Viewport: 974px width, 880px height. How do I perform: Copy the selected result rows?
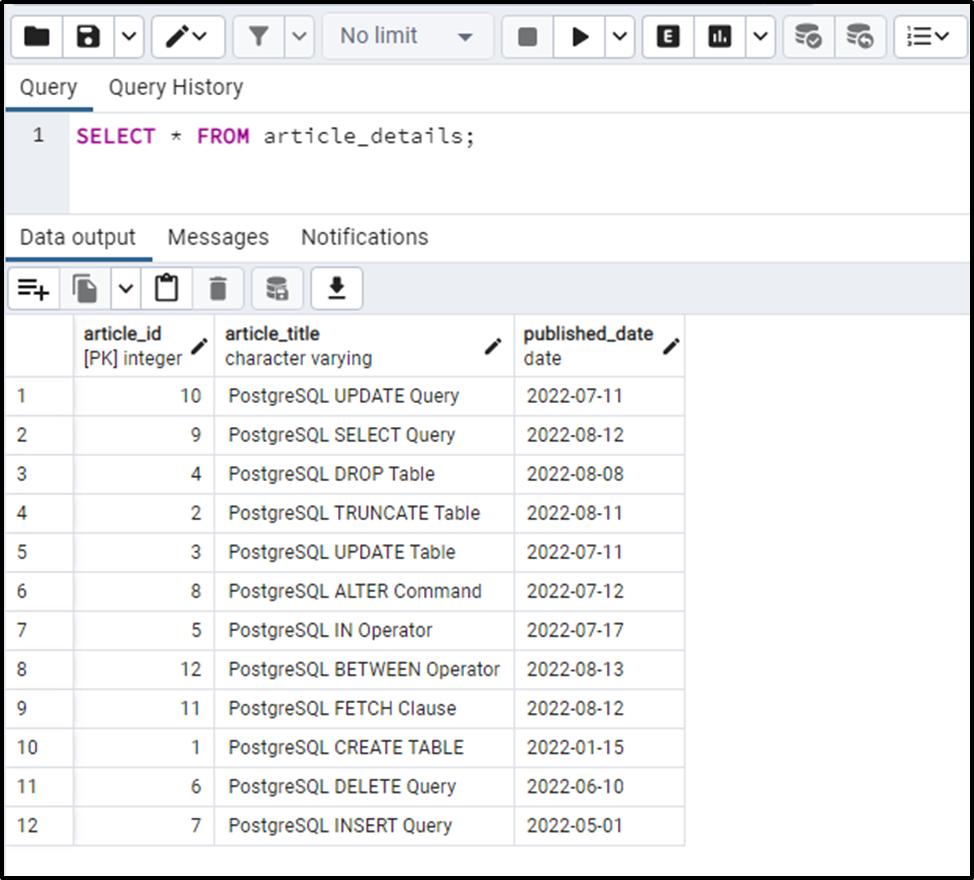(85, 288)
